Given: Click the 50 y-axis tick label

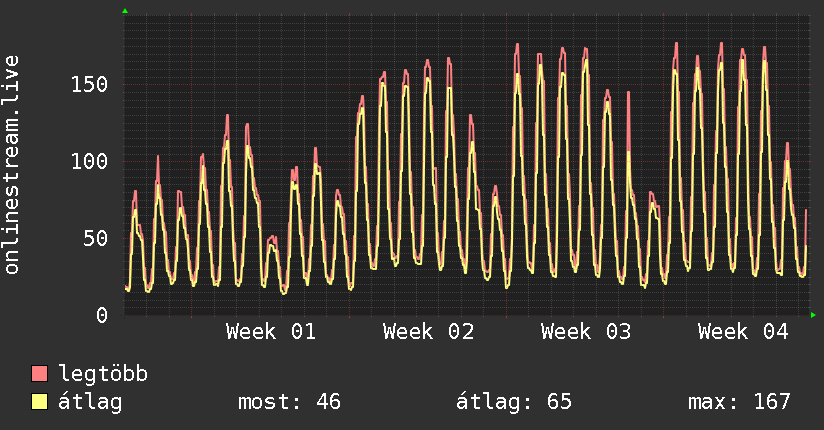Looking at the screenshot, I should (96, 238).
